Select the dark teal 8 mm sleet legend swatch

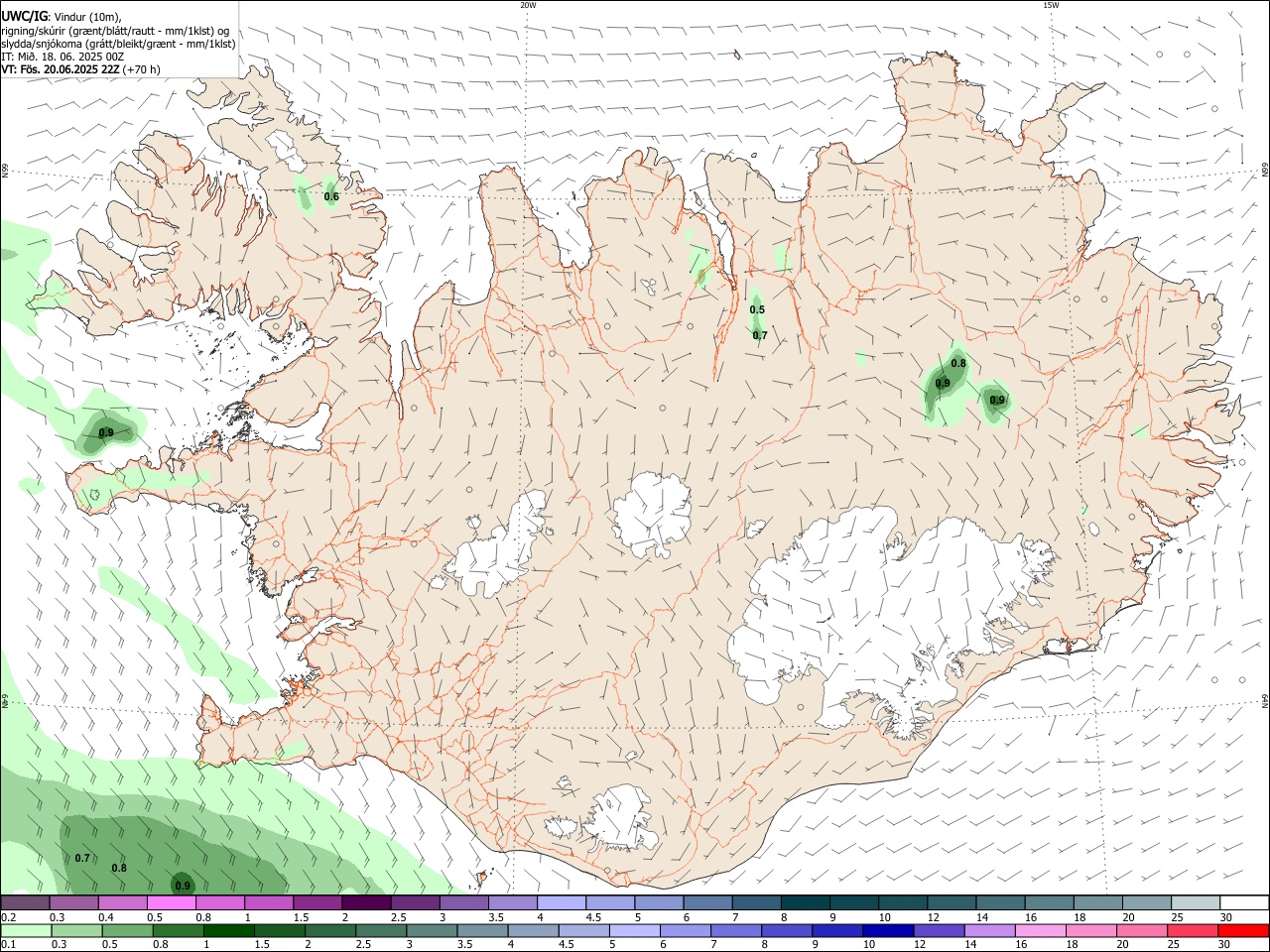(806, 903)
